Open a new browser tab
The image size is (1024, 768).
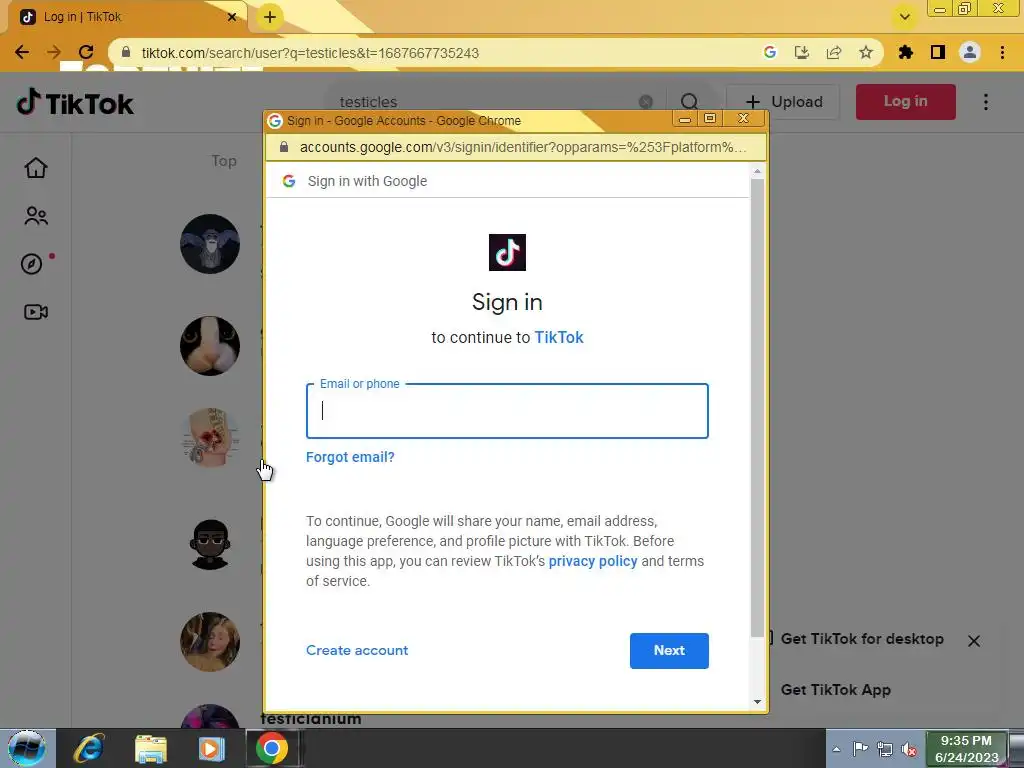(x=270, y=17)
